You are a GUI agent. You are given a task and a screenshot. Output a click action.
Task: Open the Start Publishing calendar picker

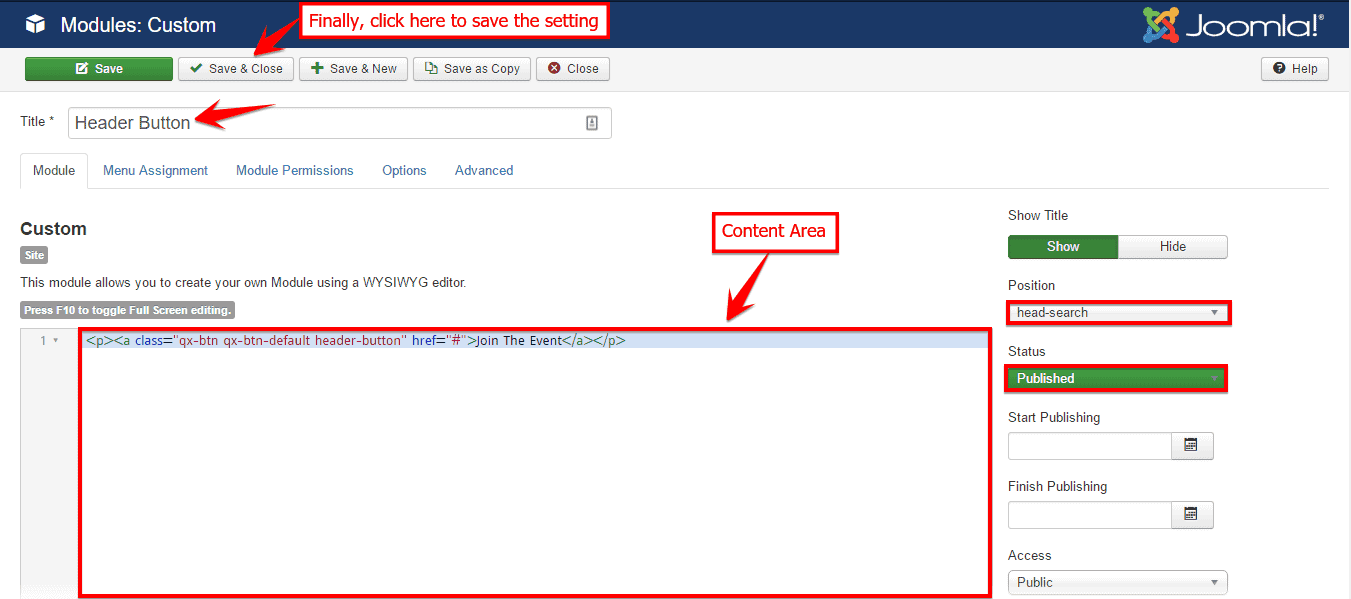[x=1191, y=446]
